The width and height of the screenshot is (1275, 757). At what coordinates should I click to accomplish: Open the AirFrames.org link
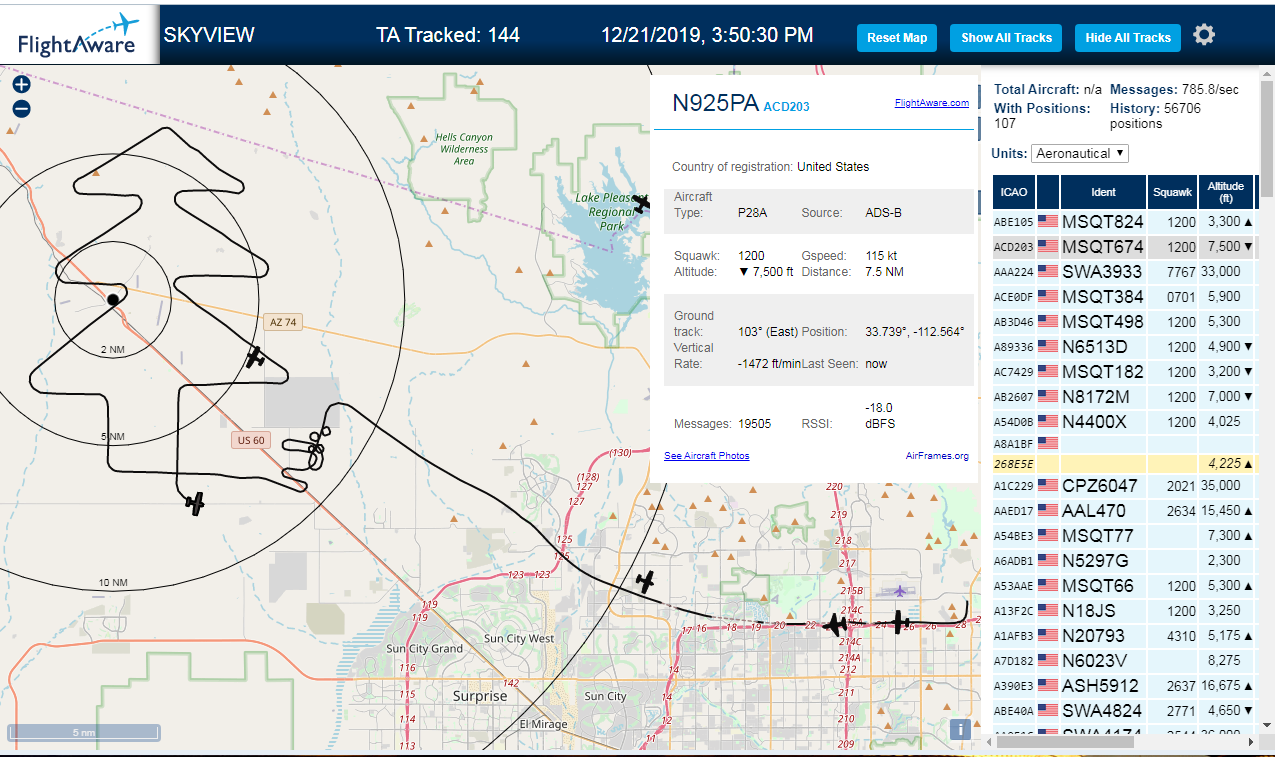[937, 456]
